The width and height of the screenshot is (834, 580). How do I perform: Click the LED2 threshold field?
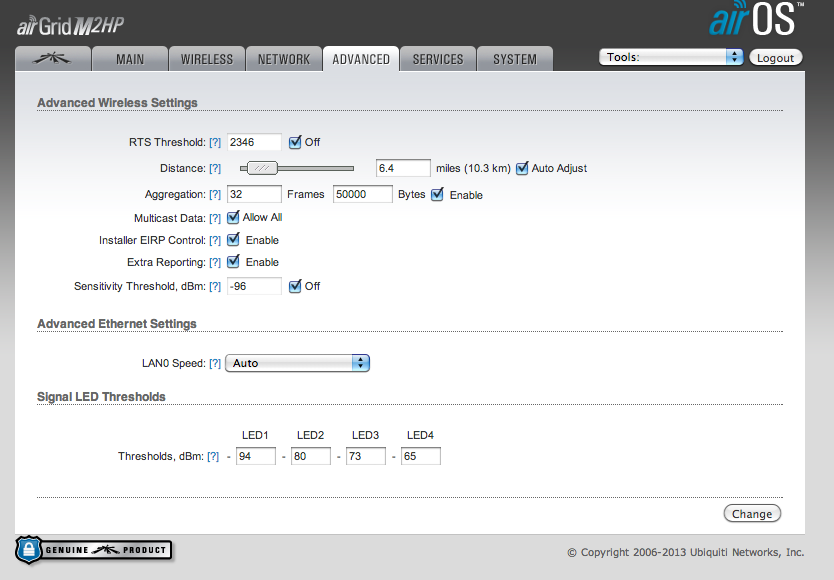tap(311, 456)
